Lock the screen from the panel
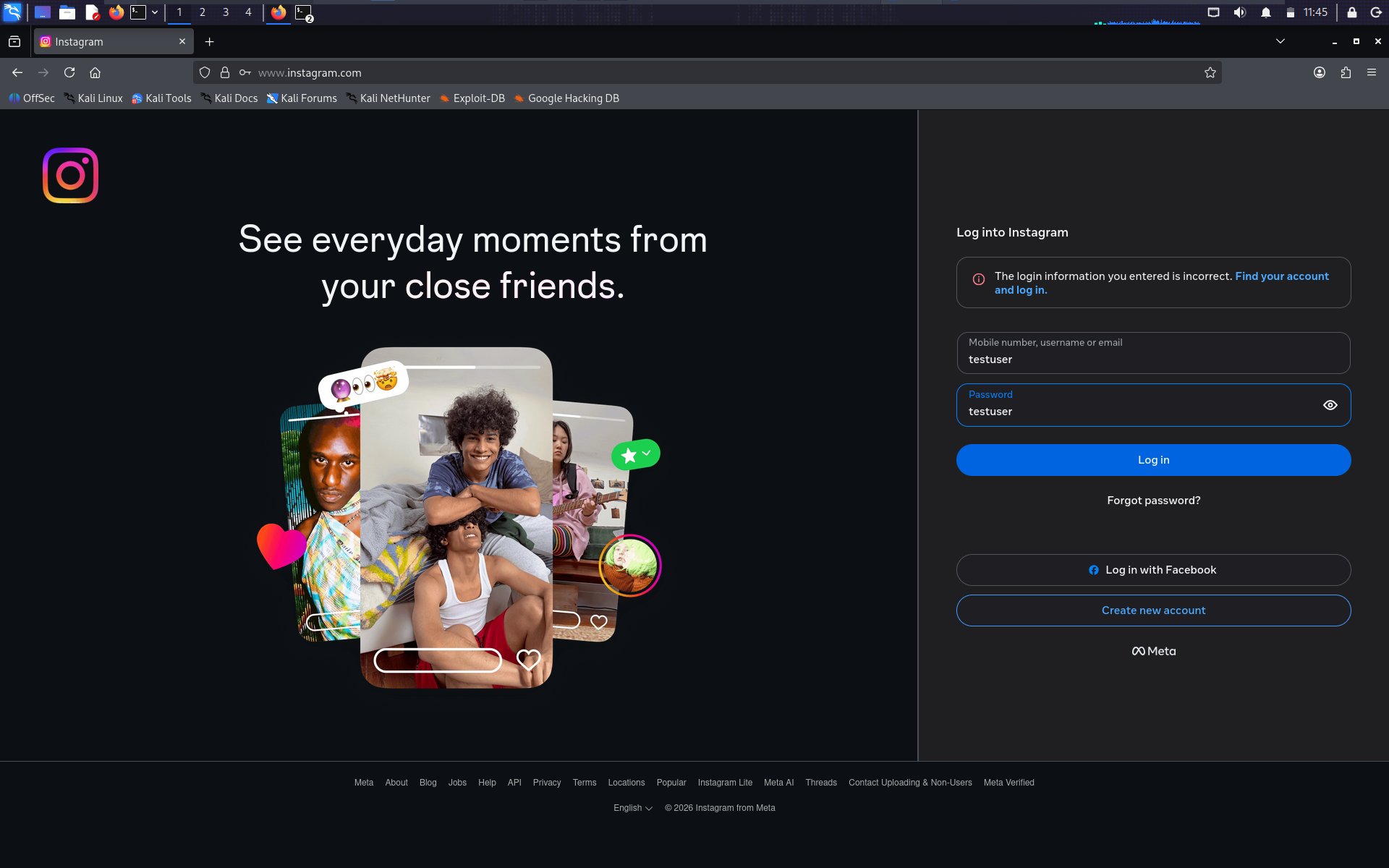 point(1351,12)
